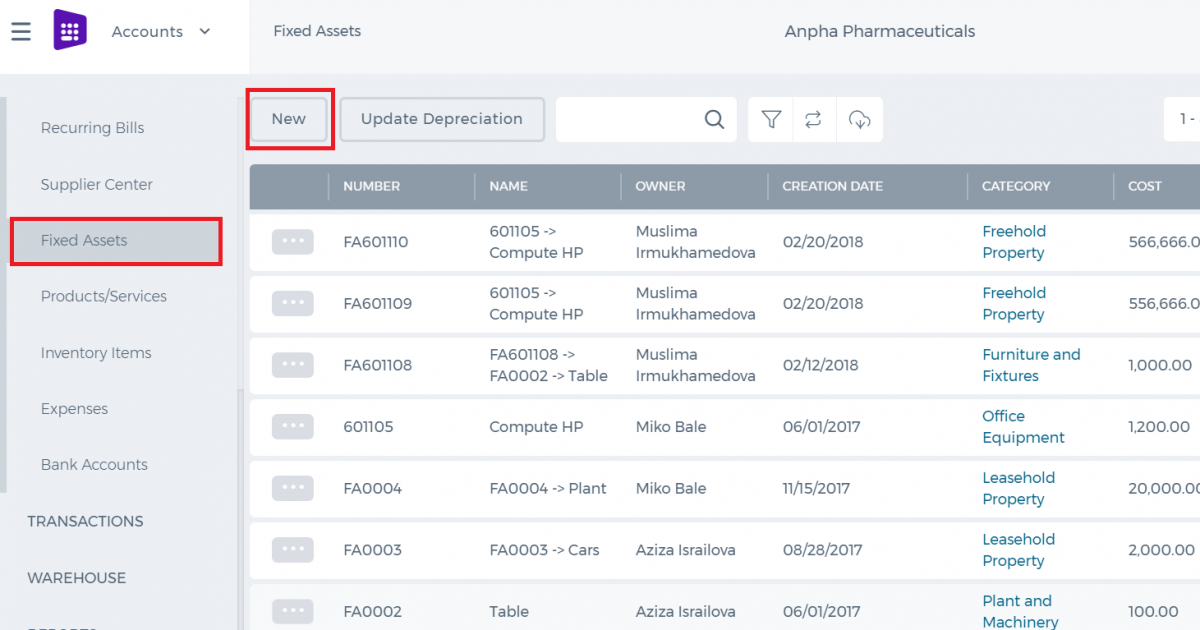1200x630 pixels.
Task: Open Bank Accounts in sidebar
Action: 94,465
